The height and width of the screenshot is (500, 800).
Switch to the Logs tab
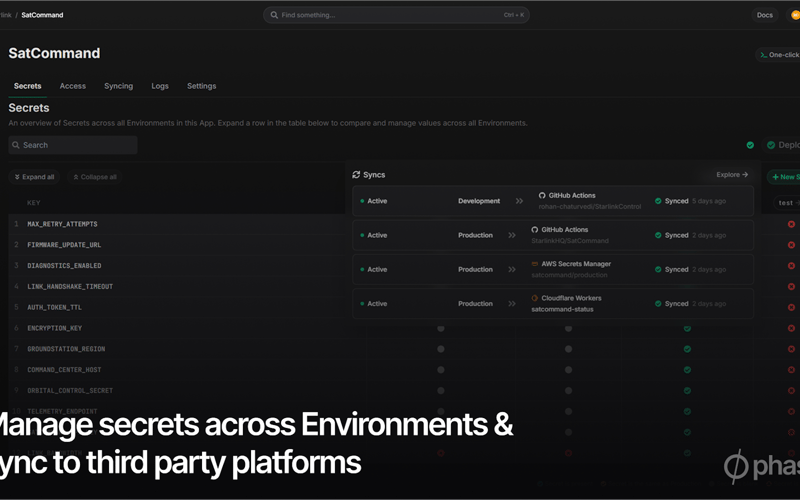pos(160,86)
